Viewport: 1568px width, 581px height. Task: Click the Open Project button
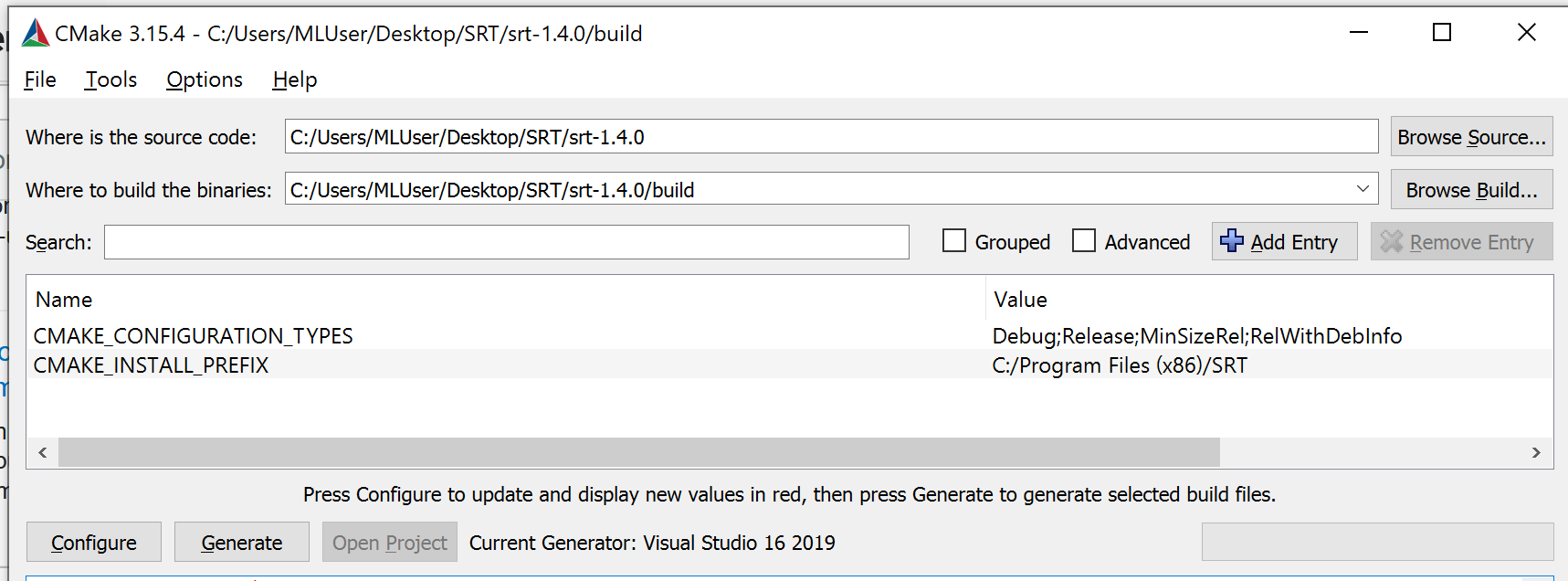(x=390, y=543)
